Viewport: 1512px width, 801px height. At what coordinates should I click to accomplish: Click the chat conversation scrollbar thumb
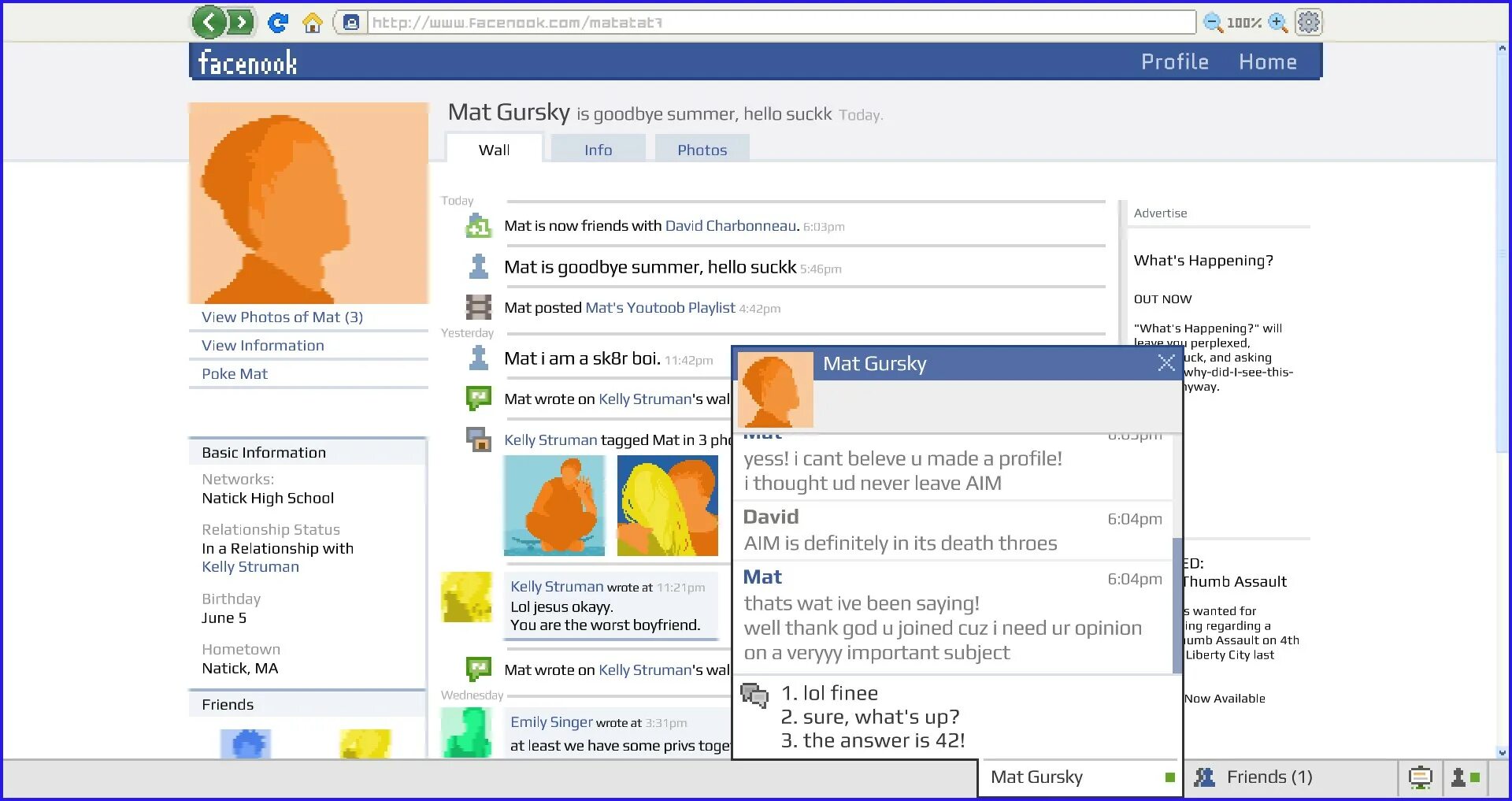tap(1177, 605)
